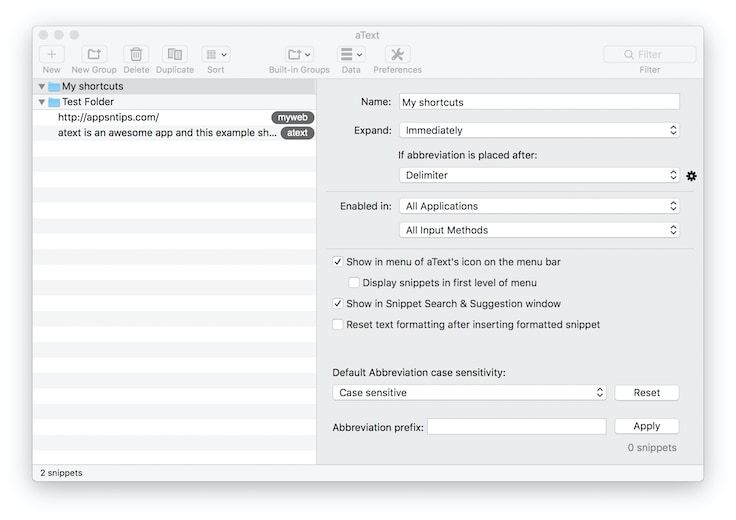This screenshot has width=736, height=520.
Task: Open Preferences from the toolbar
Action: tap(397, 55)
